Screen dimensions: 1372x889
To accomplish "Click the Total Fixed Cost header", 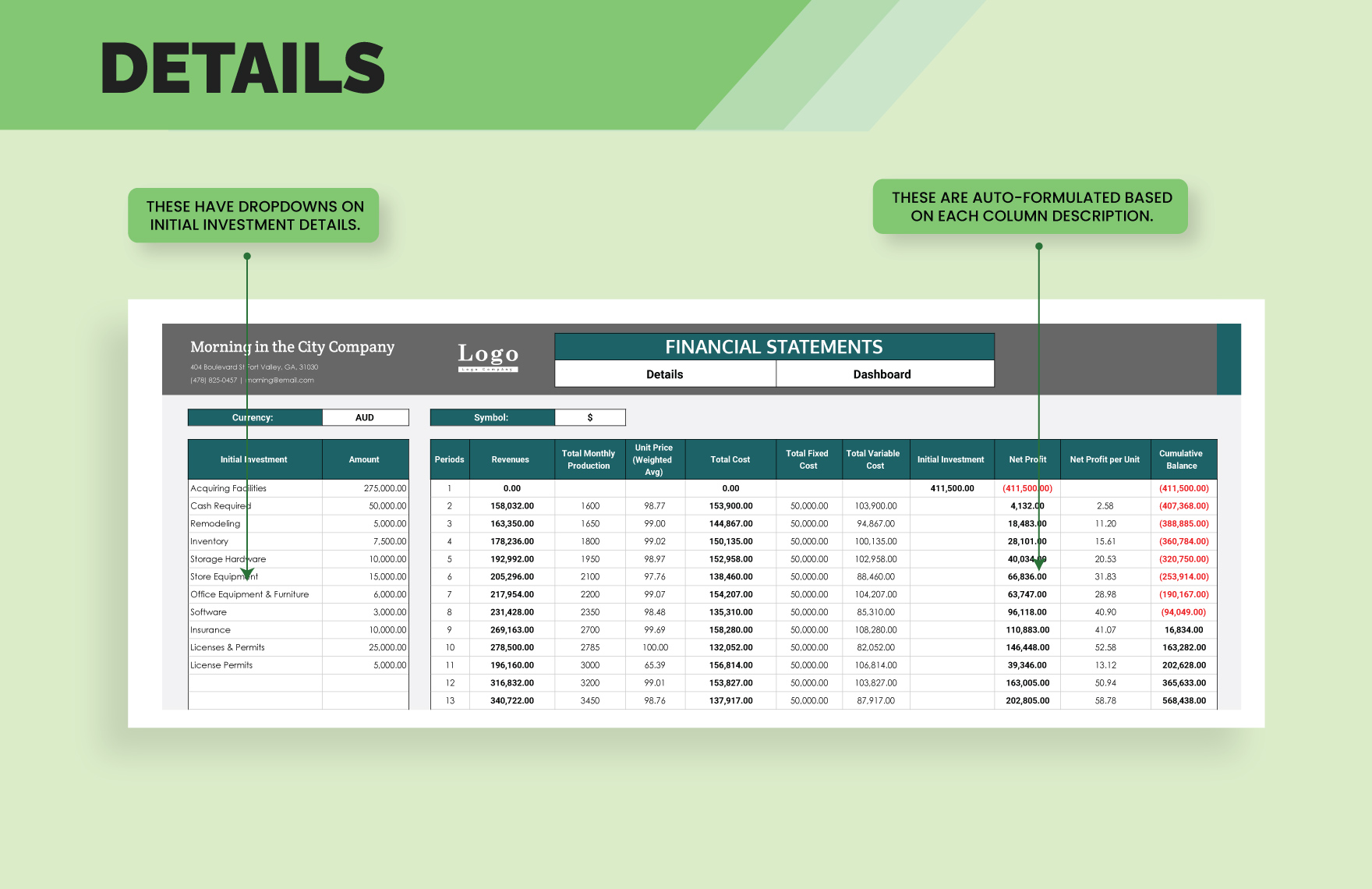I will pyautogui.click(x=808, y=459).
